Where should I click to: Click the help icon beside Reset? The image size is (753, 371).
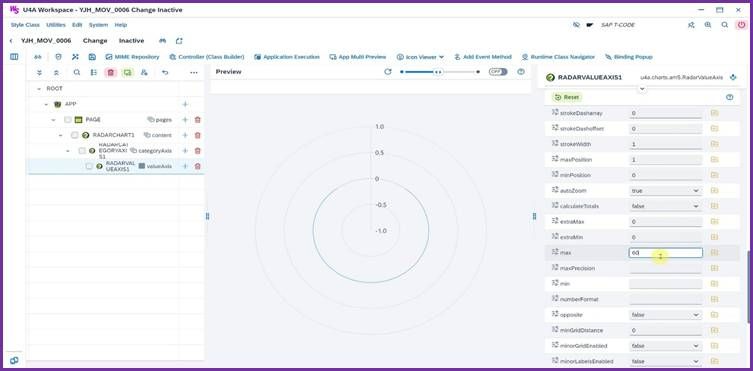coord(730,97)
